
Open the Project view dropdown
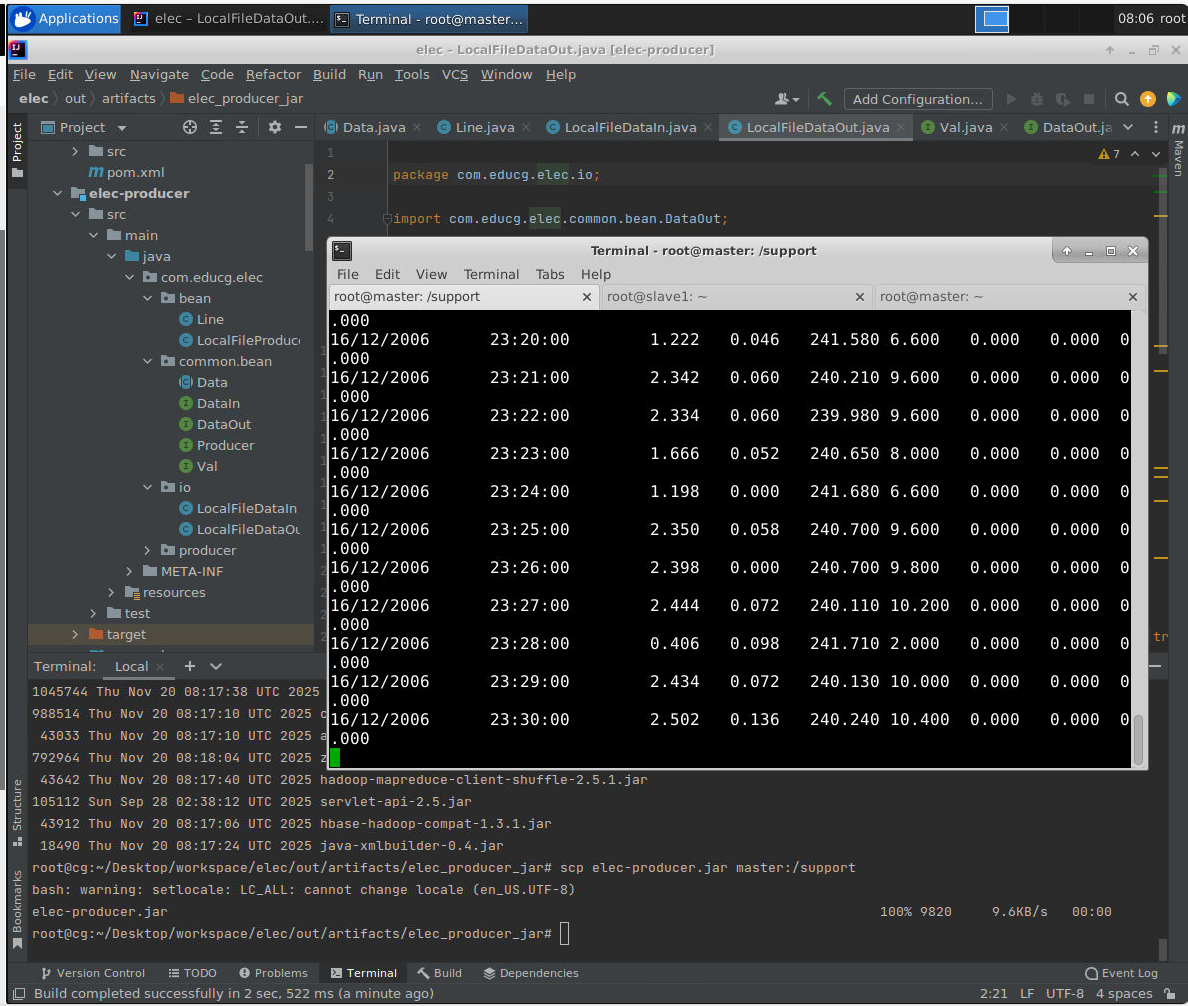click(122, 128)
